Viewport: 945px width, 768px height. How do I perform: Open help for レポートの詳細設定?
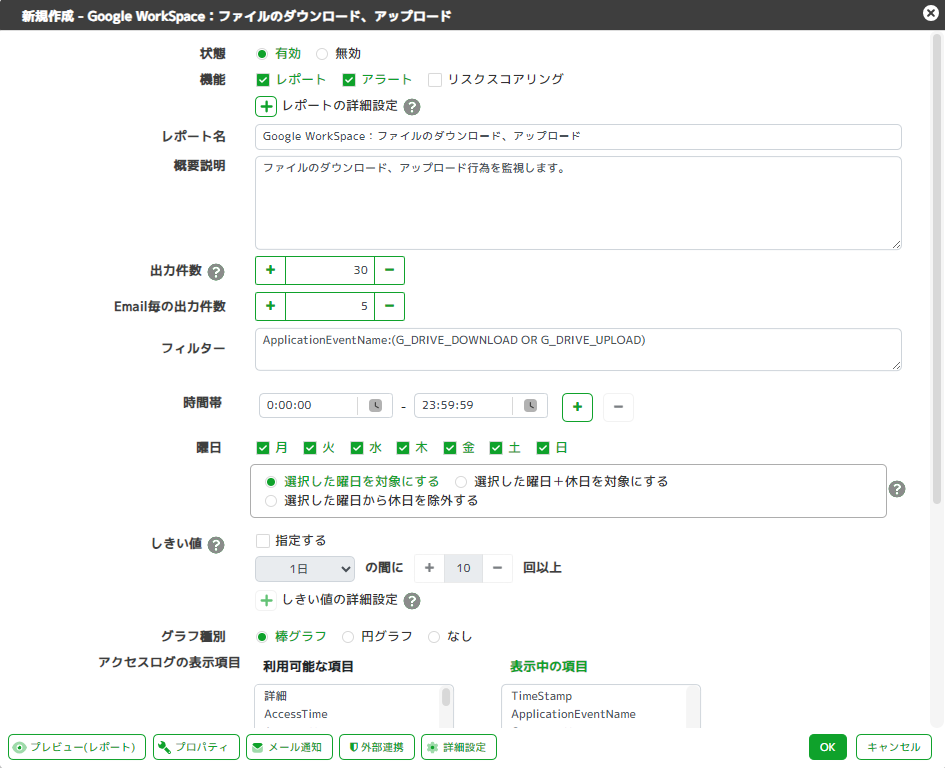tap(412, 107)
